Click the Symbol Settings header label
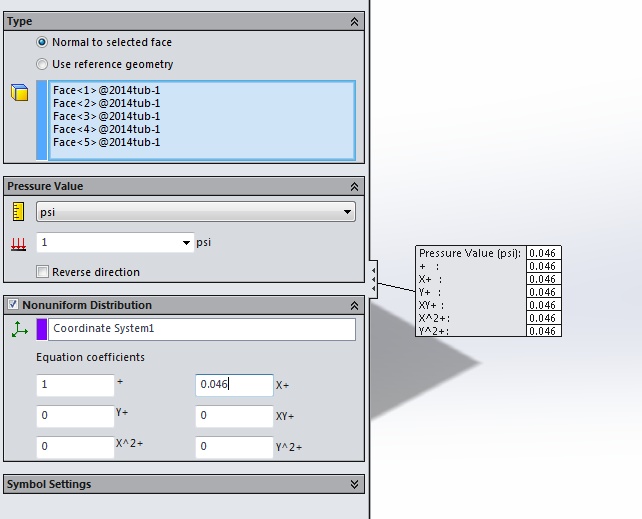Viewport: 642px width, 519px height. pyautogui.click(x=49, y=484)
